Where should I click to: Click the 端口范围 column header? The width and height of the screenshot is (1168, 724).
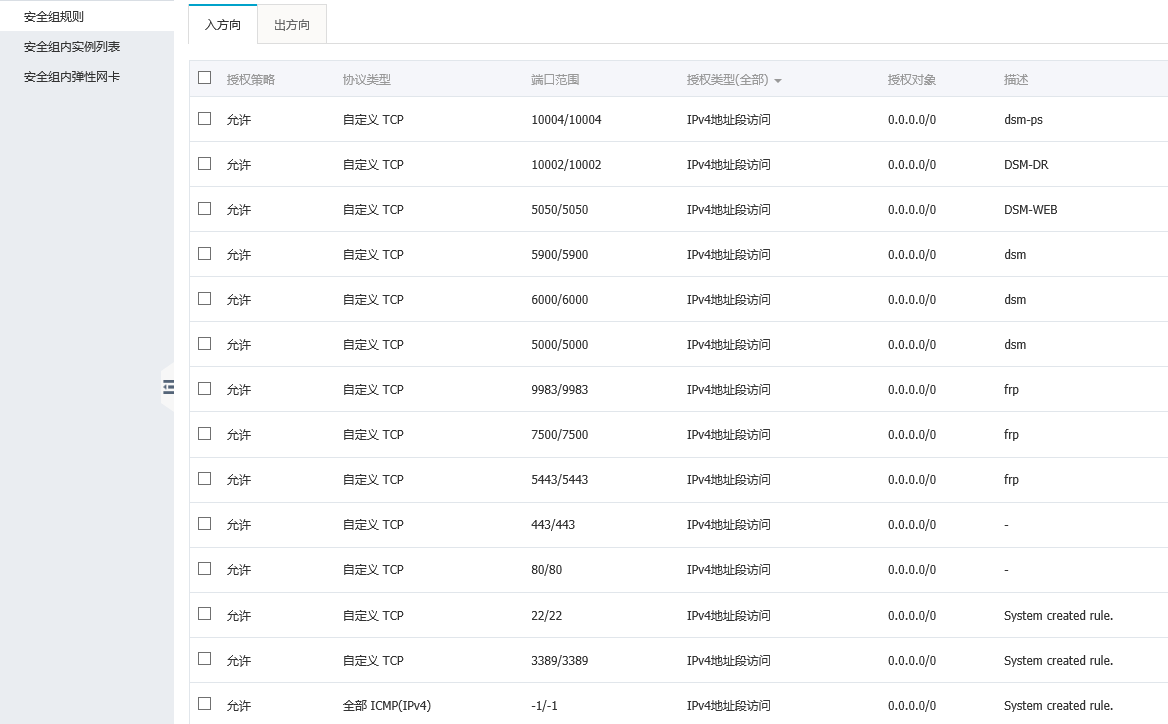[x=555, y=80]
